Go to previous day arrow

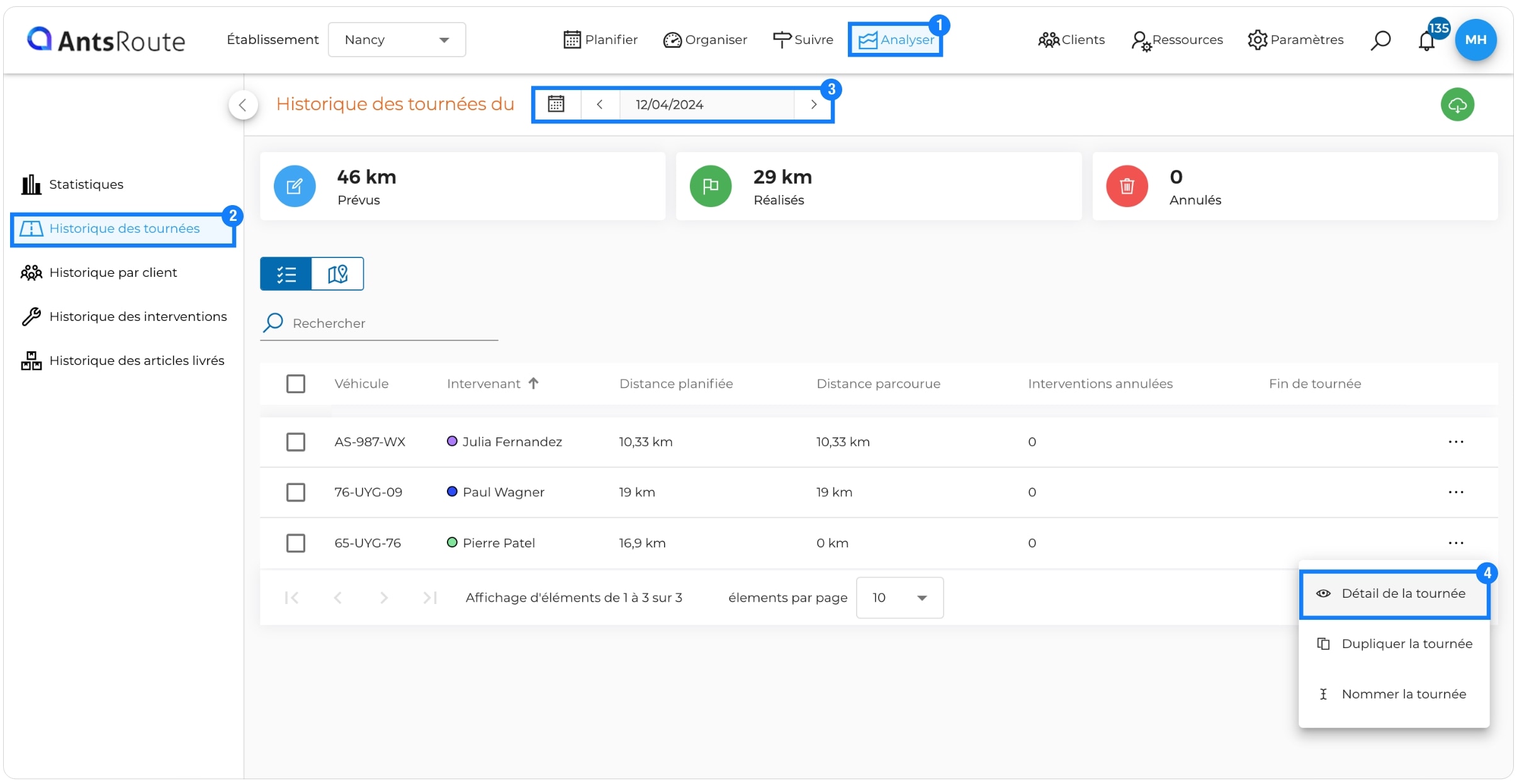click(x=600, y=104)
